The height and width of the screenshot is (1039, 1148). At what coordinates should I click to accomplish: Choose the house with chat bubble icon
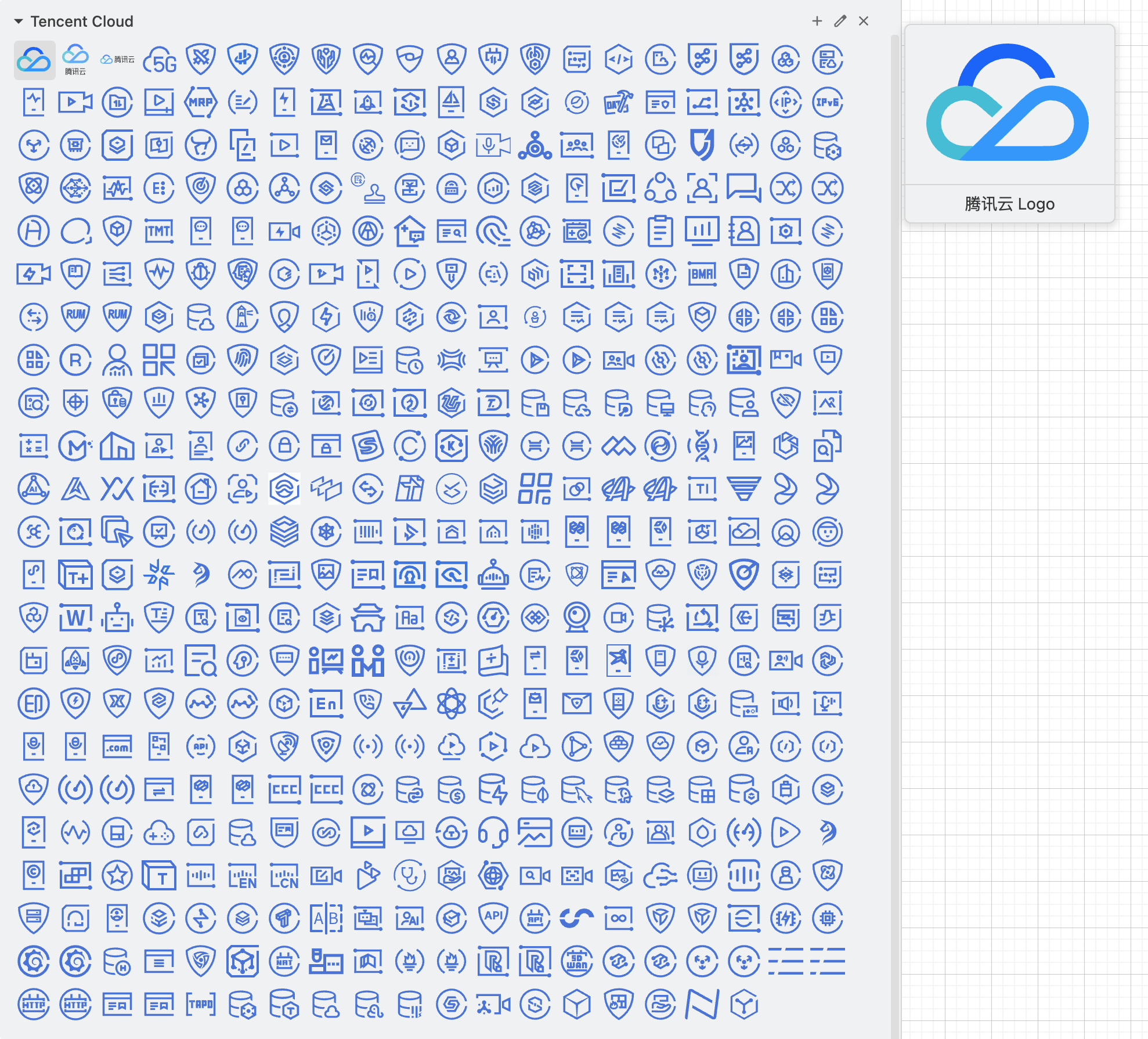coord(410,231)
